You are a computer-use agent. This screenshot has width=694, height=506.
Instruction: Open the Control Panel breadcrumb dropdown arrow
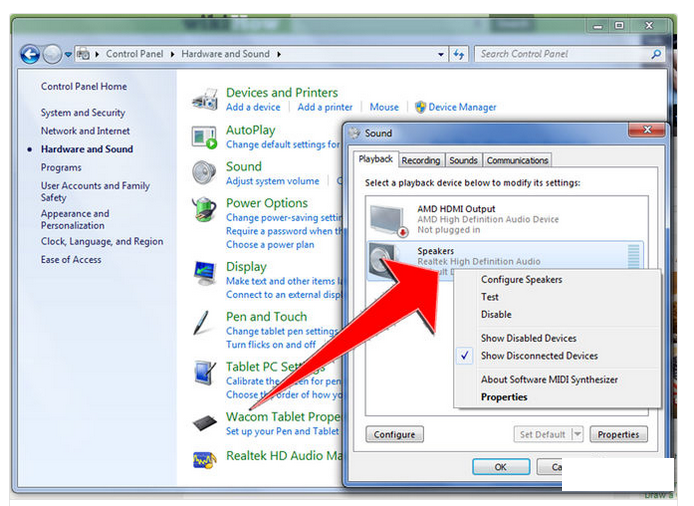click(174, 54)
